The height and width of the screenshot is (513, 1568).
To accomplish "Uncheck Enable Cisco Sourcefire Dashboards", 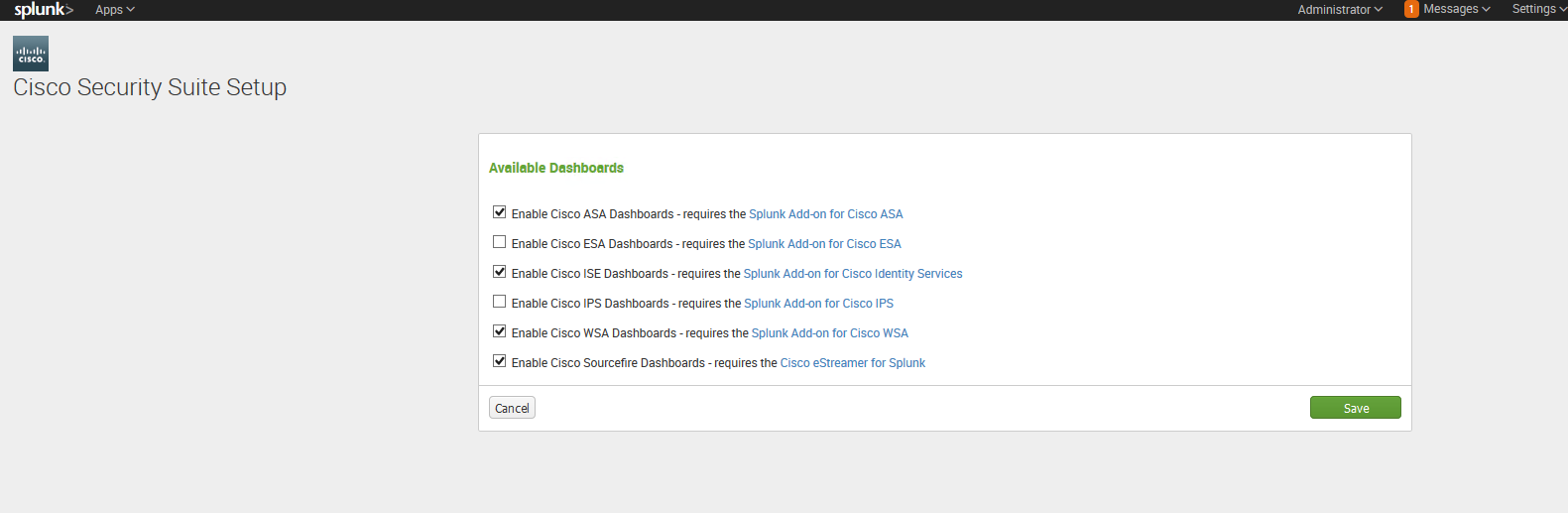I will [x=500, y=361].
